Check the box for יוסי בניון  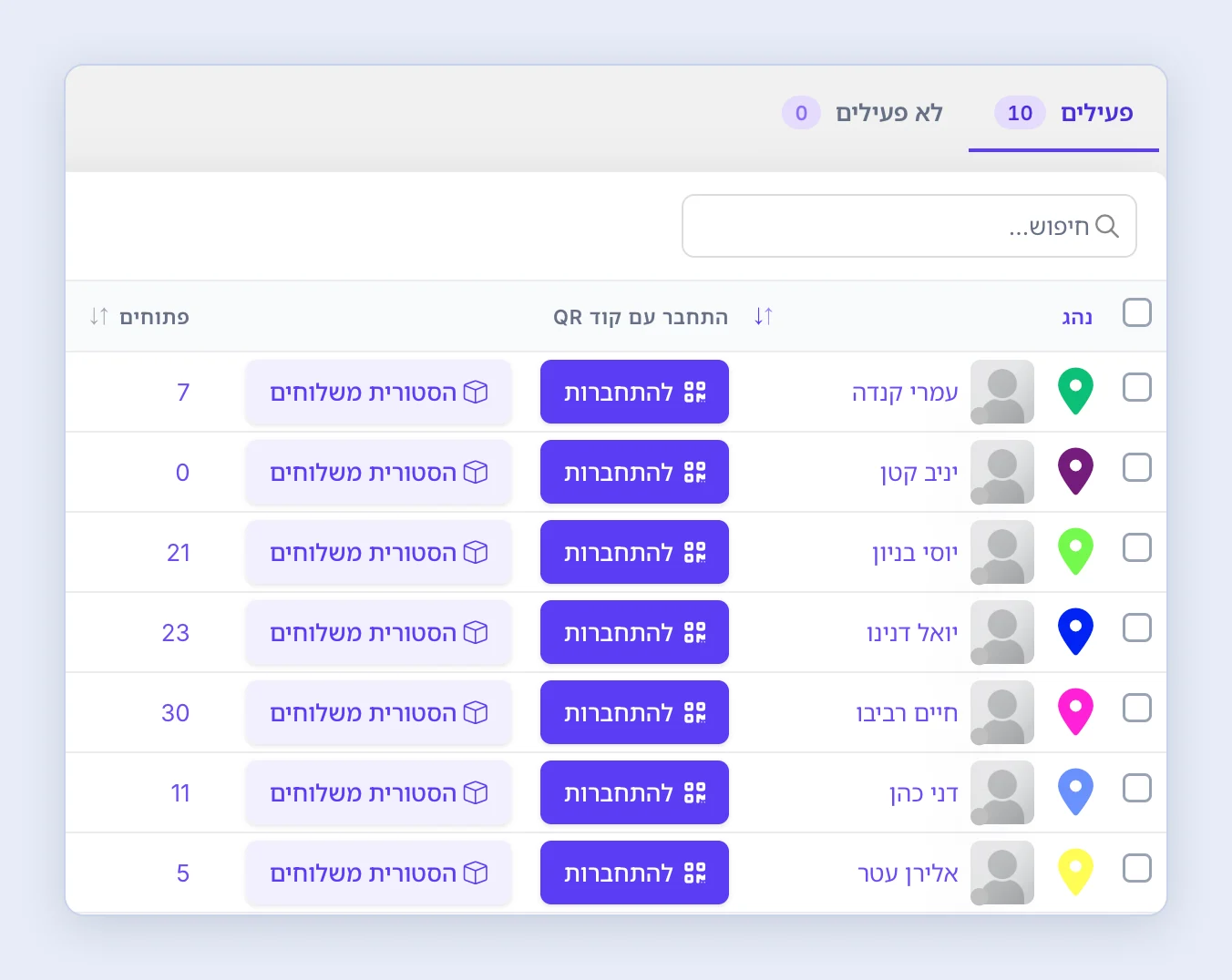pos(1137,547)
